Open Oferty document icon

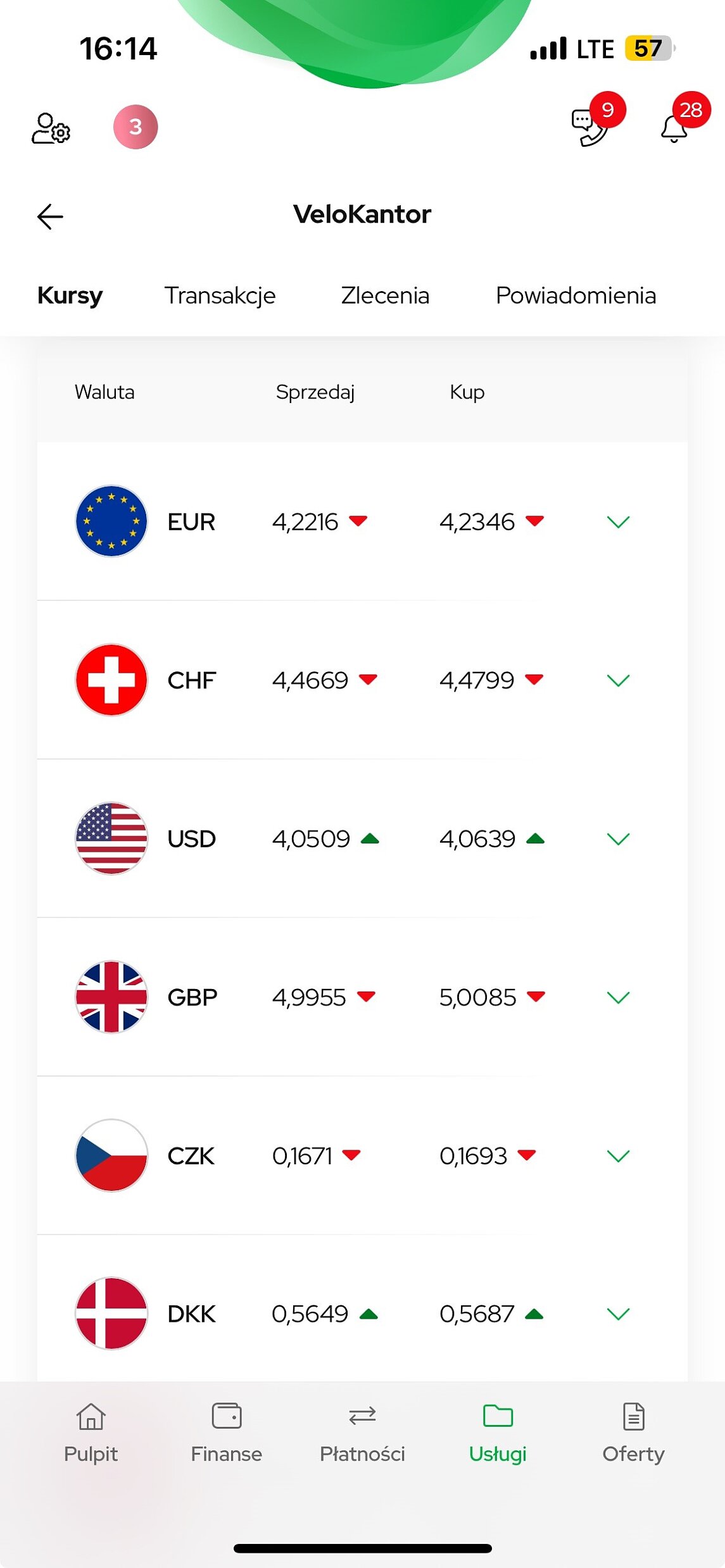pyautogui.click(x=633, y=1416)
